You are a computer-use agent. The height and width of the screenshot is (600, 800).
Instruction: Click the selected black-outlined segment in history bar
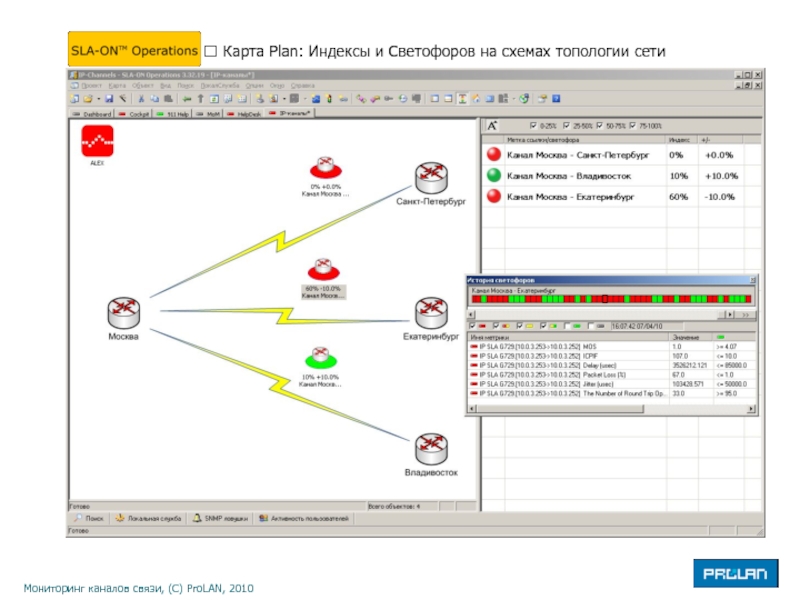tap(605, 299)
